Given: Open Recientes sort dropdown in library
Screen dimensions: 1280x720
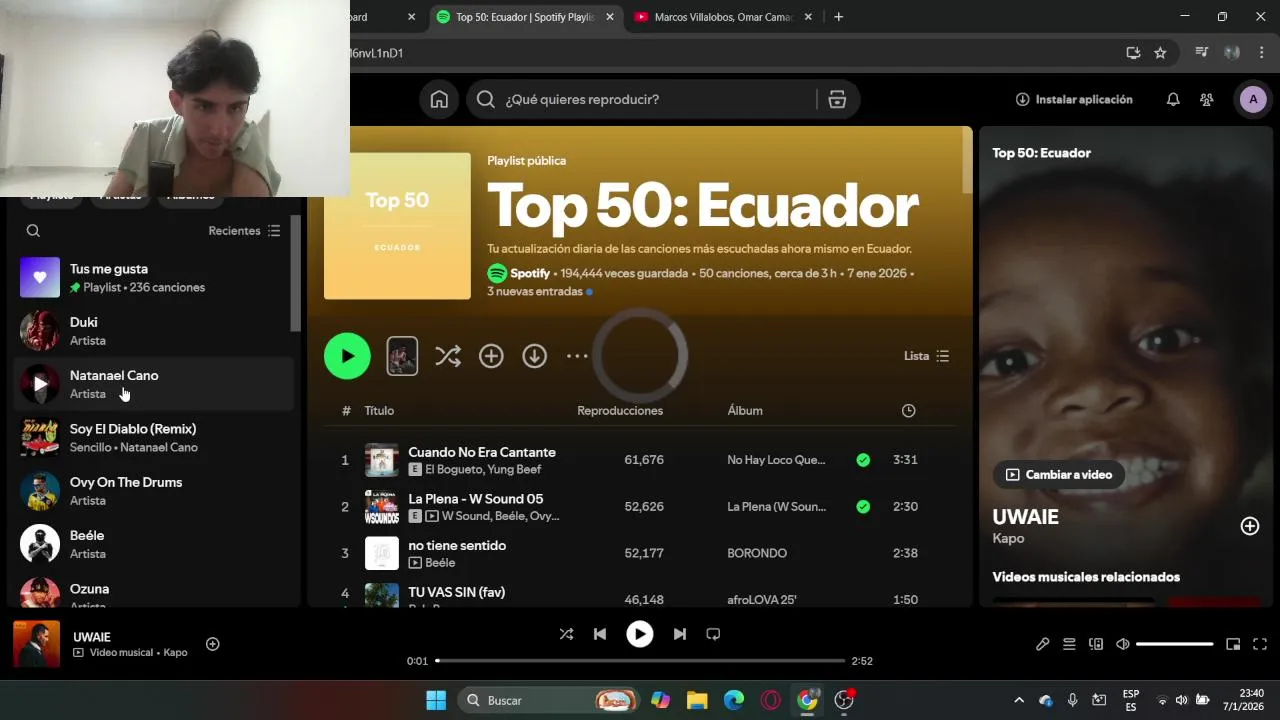Looking at the screenshot, I should tap(245, 231).
